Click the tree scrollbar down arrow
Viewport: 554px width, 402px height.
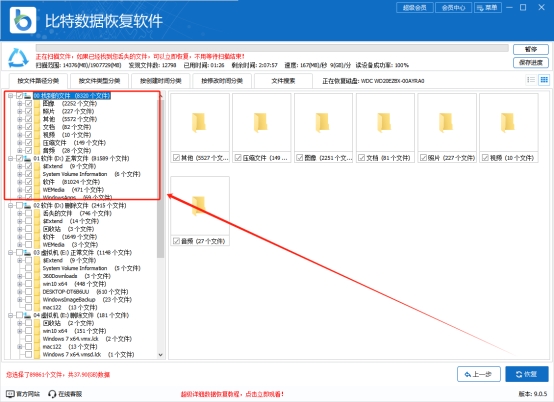pyautogui.click(x=160, y=355)
